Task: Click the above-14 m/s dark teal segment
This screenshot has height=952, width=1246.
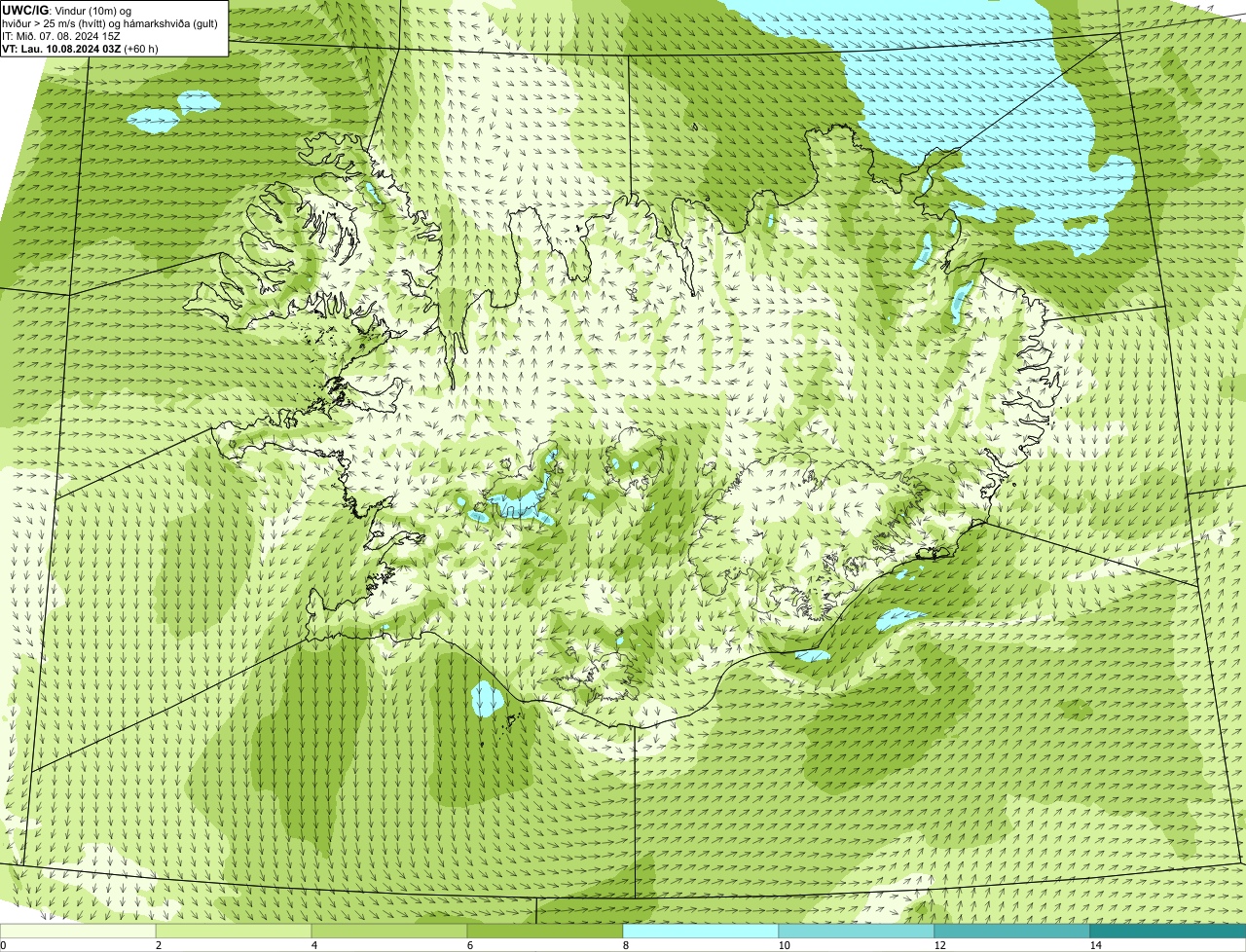Action: [x=1168, y=931]
